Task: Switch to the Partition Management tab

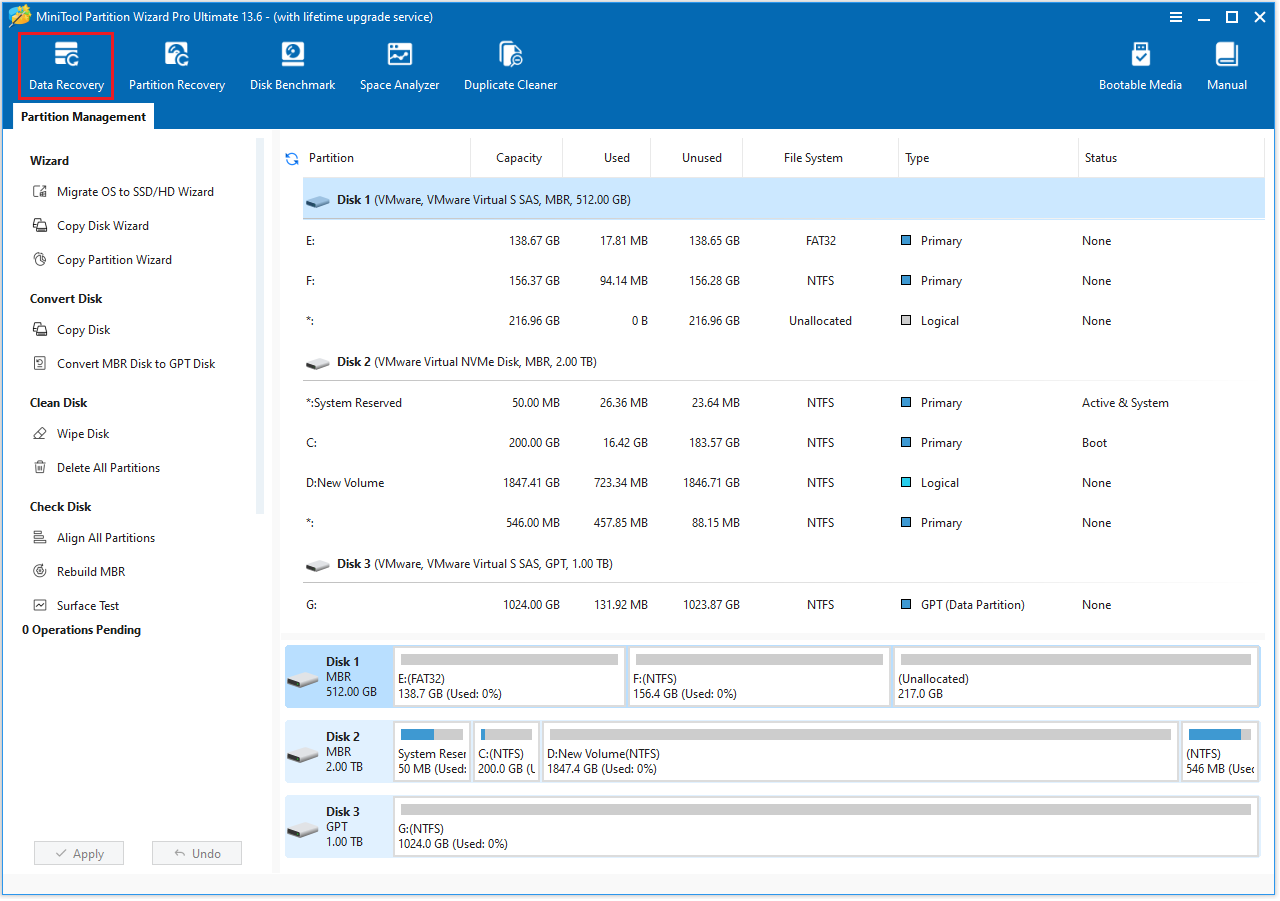Action: (82, 116)
